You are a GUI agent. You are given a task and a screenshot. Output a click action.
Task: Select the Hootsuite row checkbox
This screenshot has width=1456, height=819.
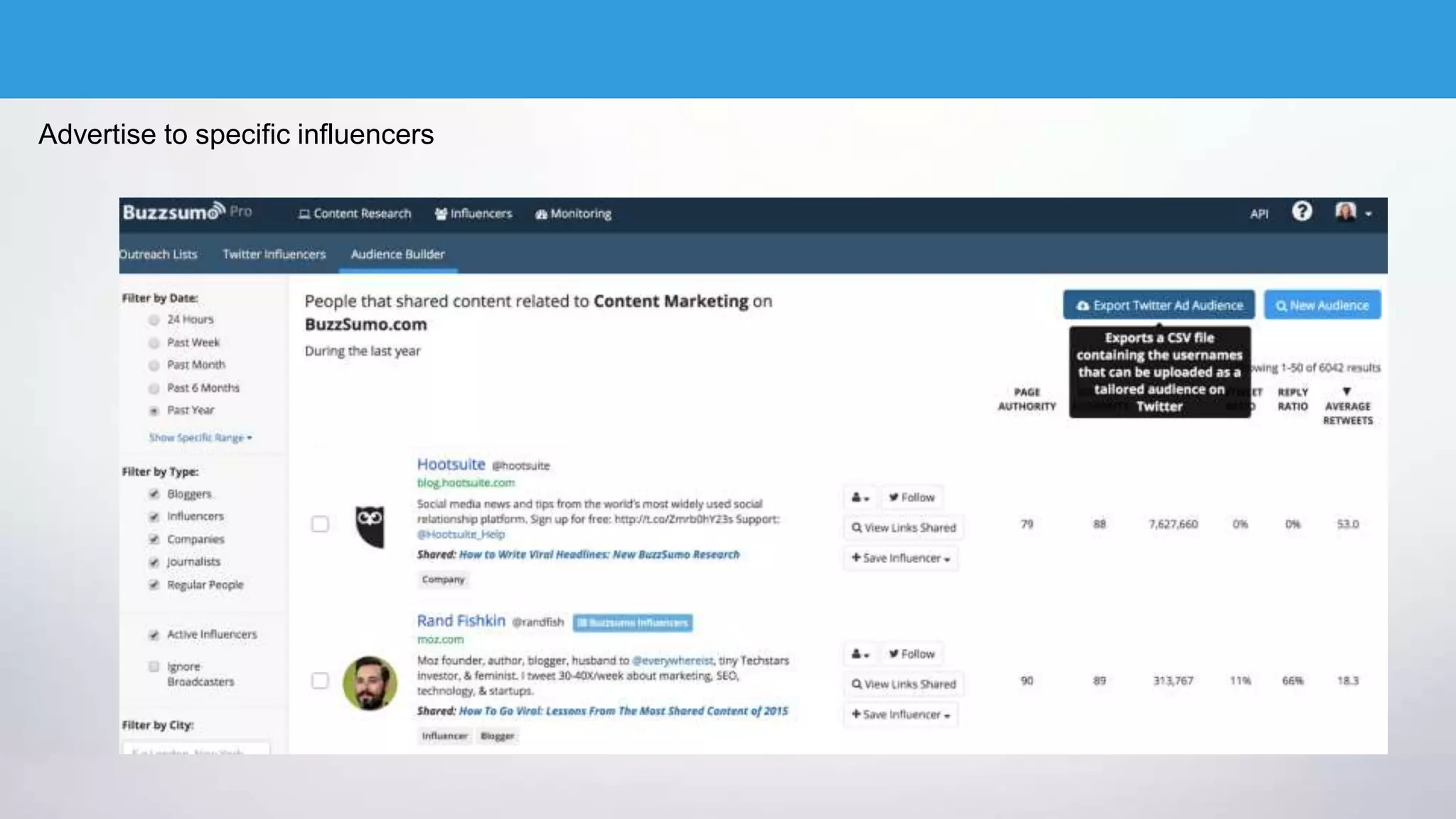pyautogui.click(x=320, y=524)
